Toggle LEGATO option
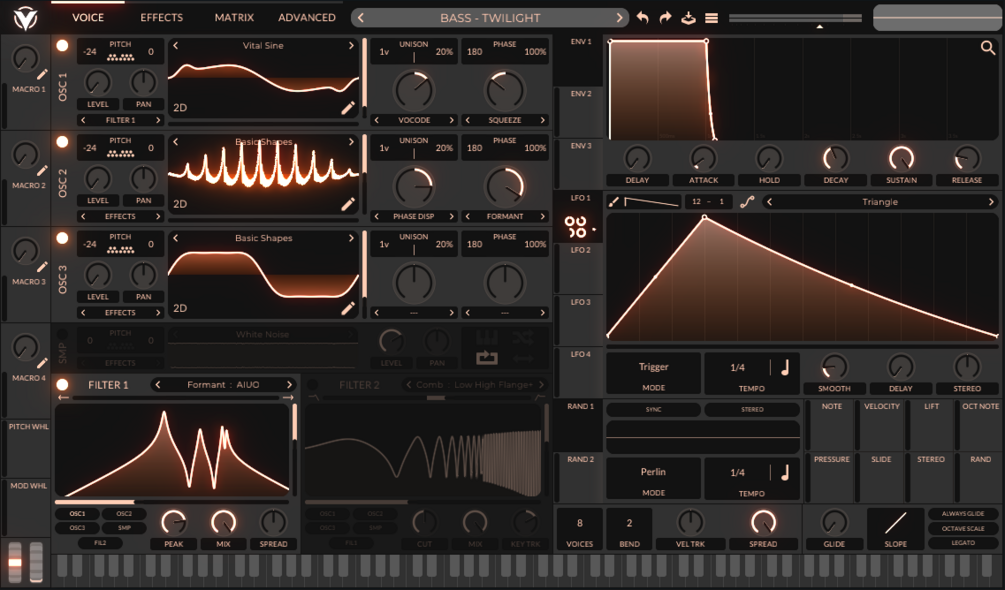 pyautogui.click(x=963, y=543)
